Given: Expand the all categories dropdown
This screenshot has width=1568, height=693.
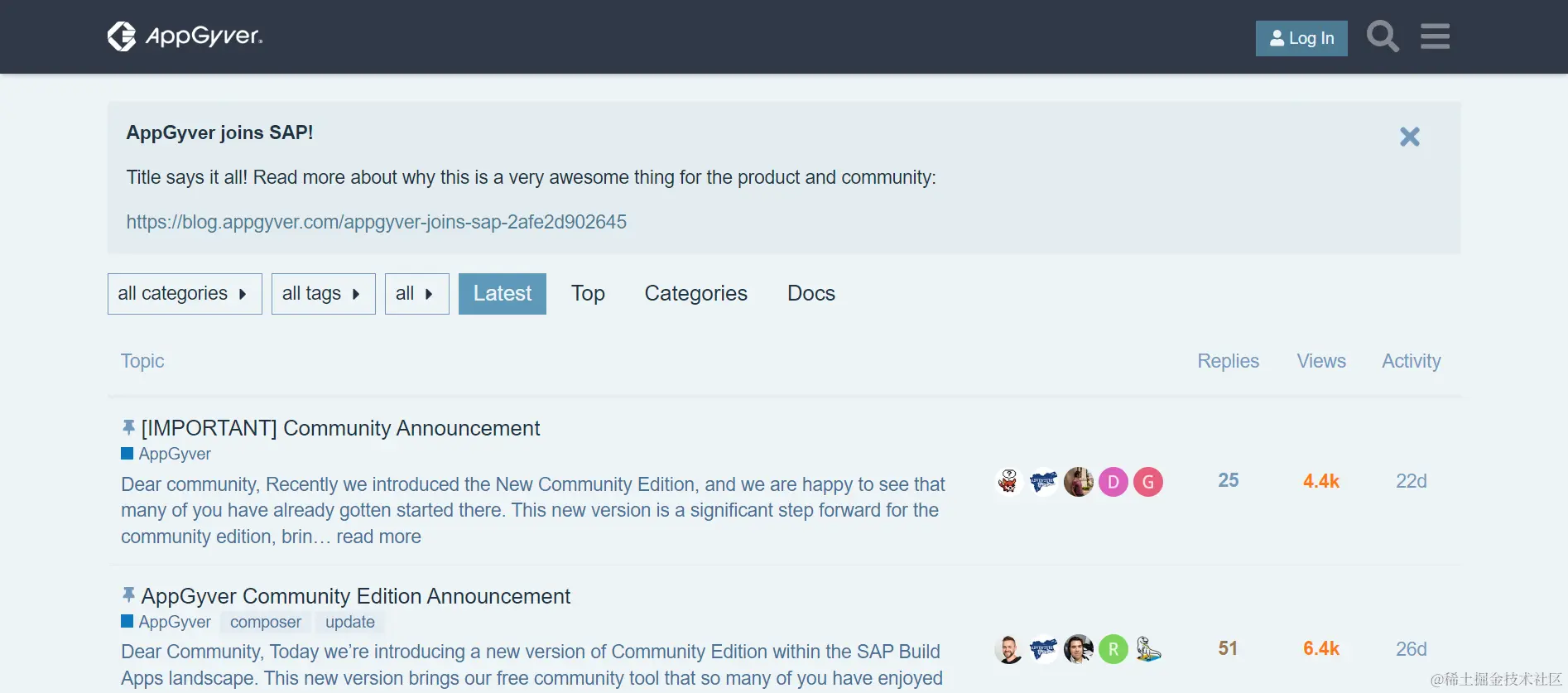Looking at the screenshot, I should click(185, 294).
